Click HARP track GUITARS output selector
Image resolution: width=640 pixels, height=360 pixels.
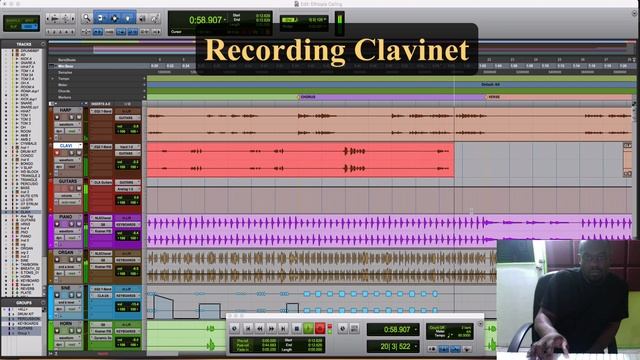(127, 118)
